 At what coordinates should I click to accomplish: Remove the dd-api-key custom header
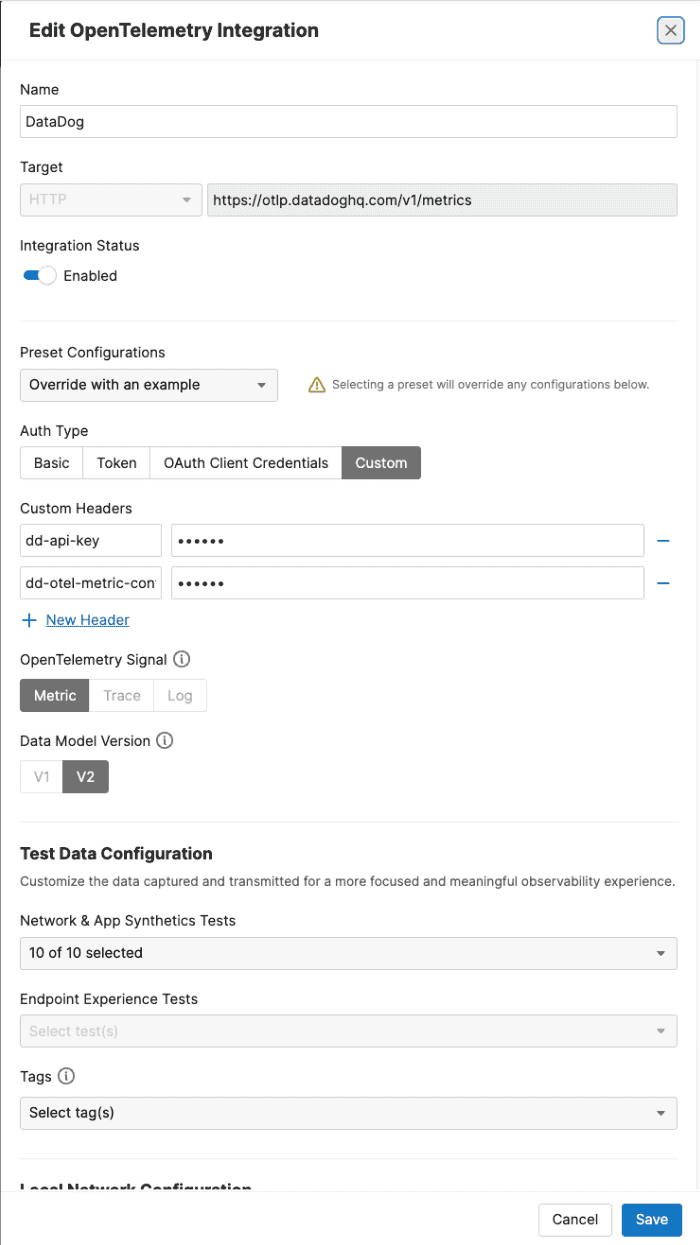663,540
